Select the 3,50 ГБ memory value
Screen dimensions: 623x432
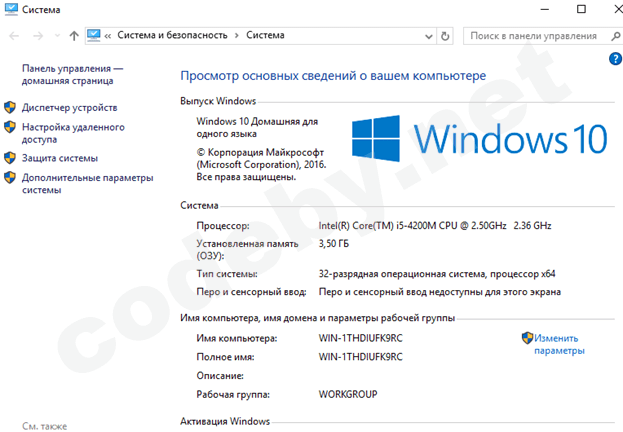(x=334, y=244)
